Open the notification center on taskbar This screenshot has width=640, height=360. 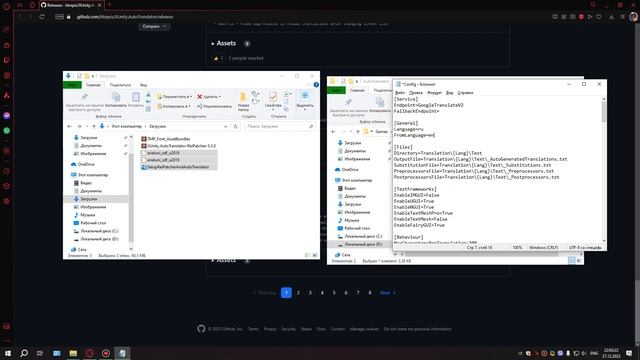[x=629, y=353]
